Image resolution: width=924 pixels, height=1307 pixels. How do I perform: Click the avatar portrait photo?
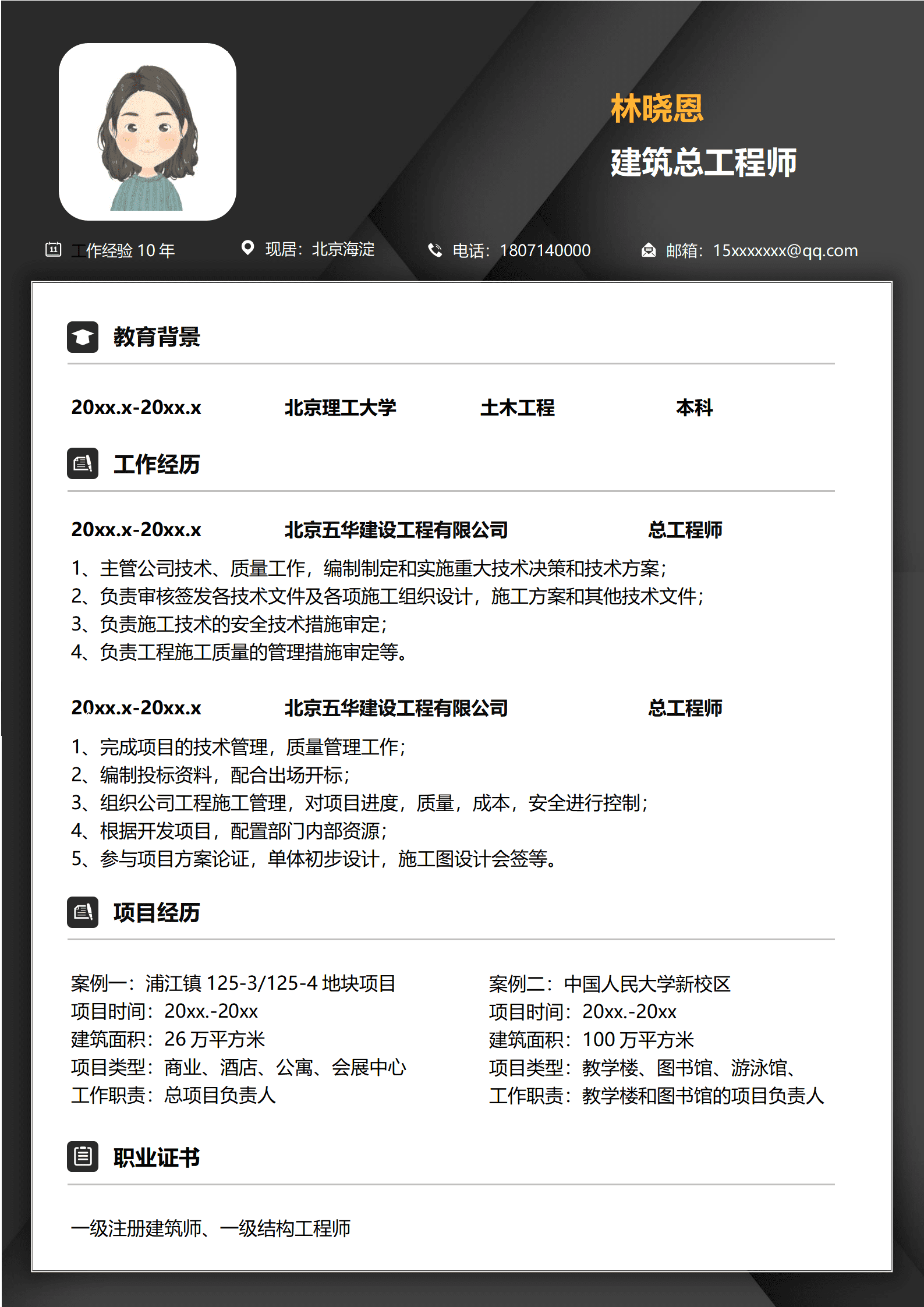[147, 132]
